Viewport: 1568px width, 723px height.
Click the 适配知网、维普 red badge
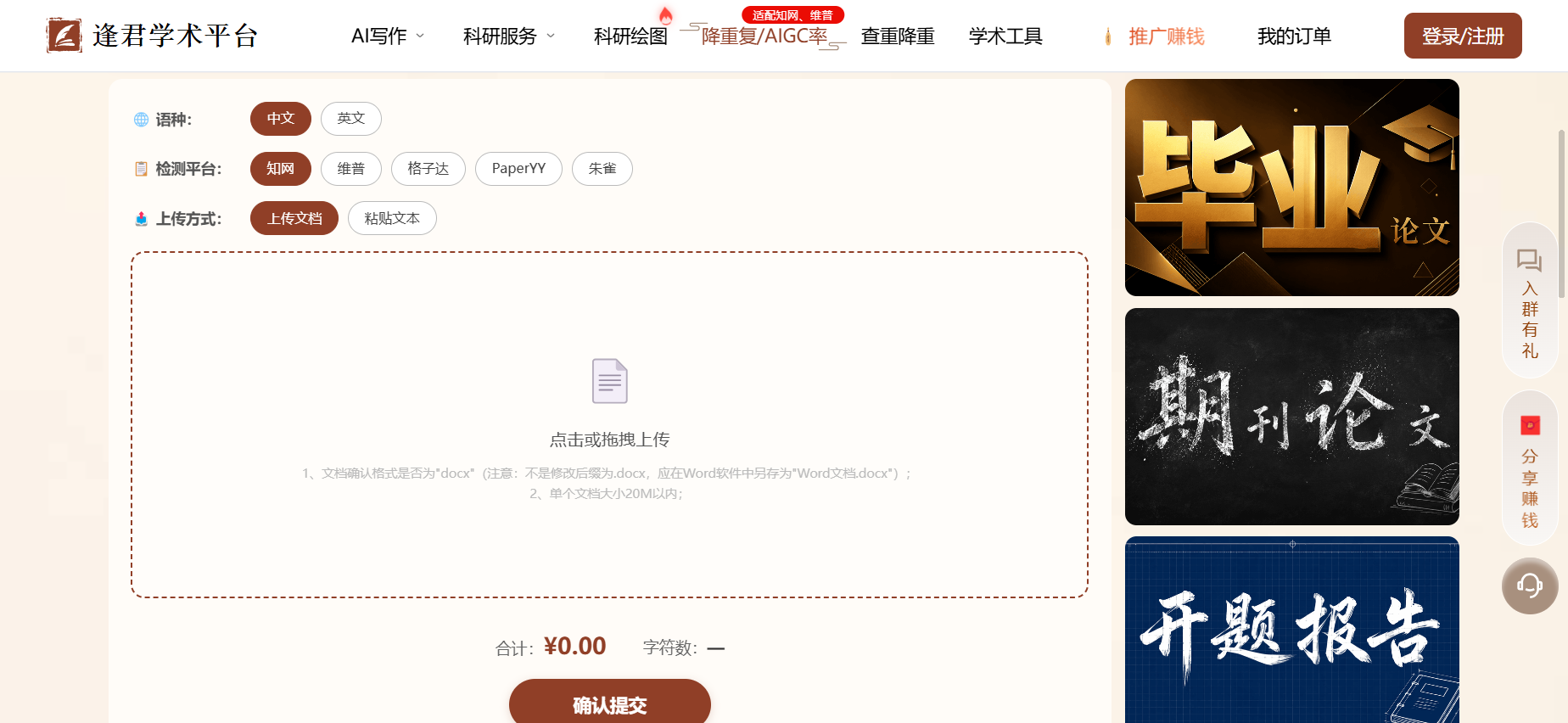(x=793, y=15)
